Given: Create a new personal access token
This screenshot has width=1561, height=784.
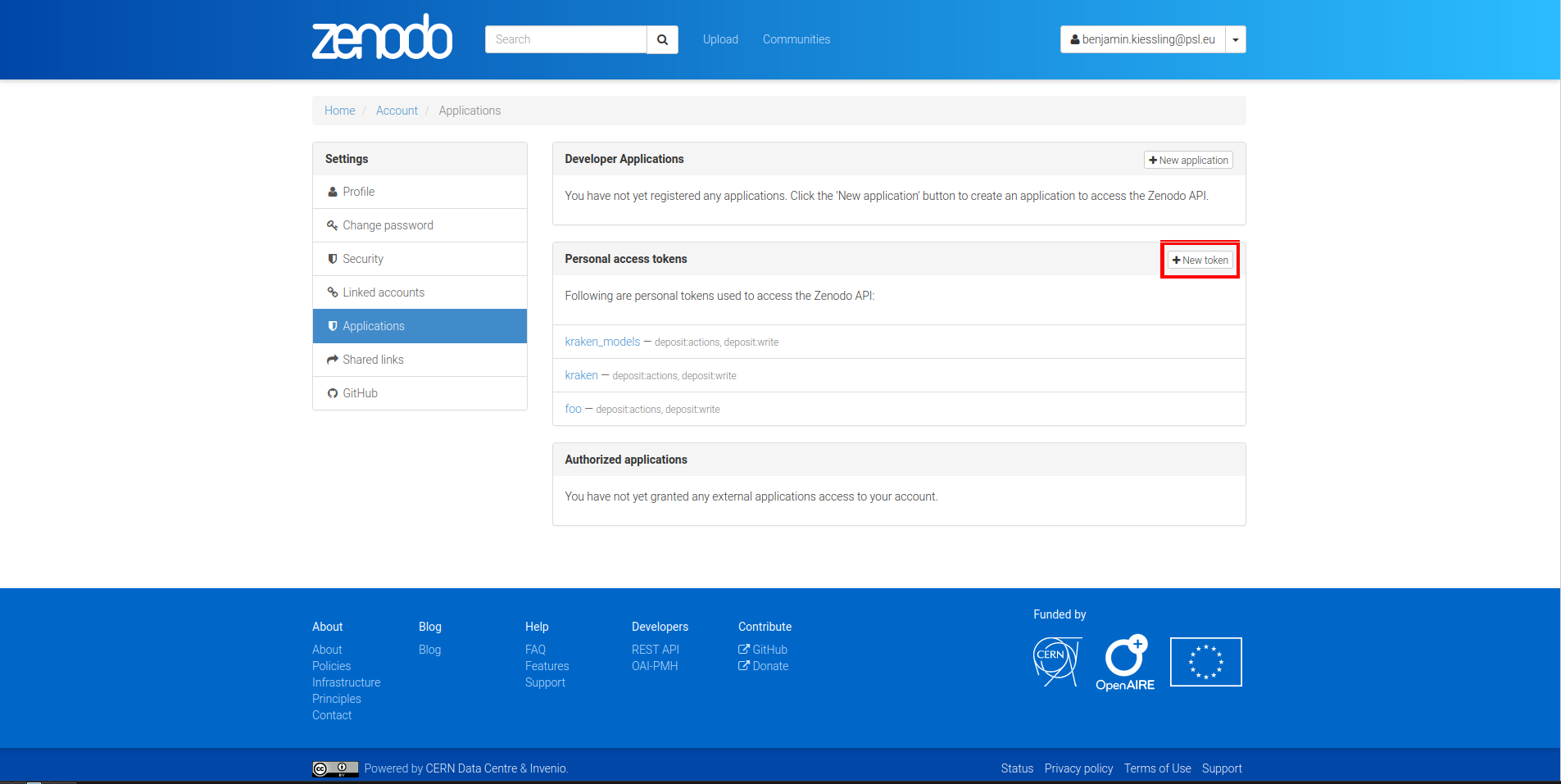Looking at the screenshot, I should (1200, 260).
